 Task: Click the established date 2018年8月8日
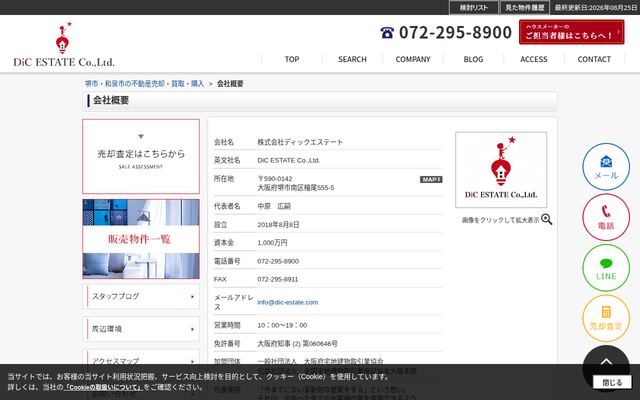point(278,224)
